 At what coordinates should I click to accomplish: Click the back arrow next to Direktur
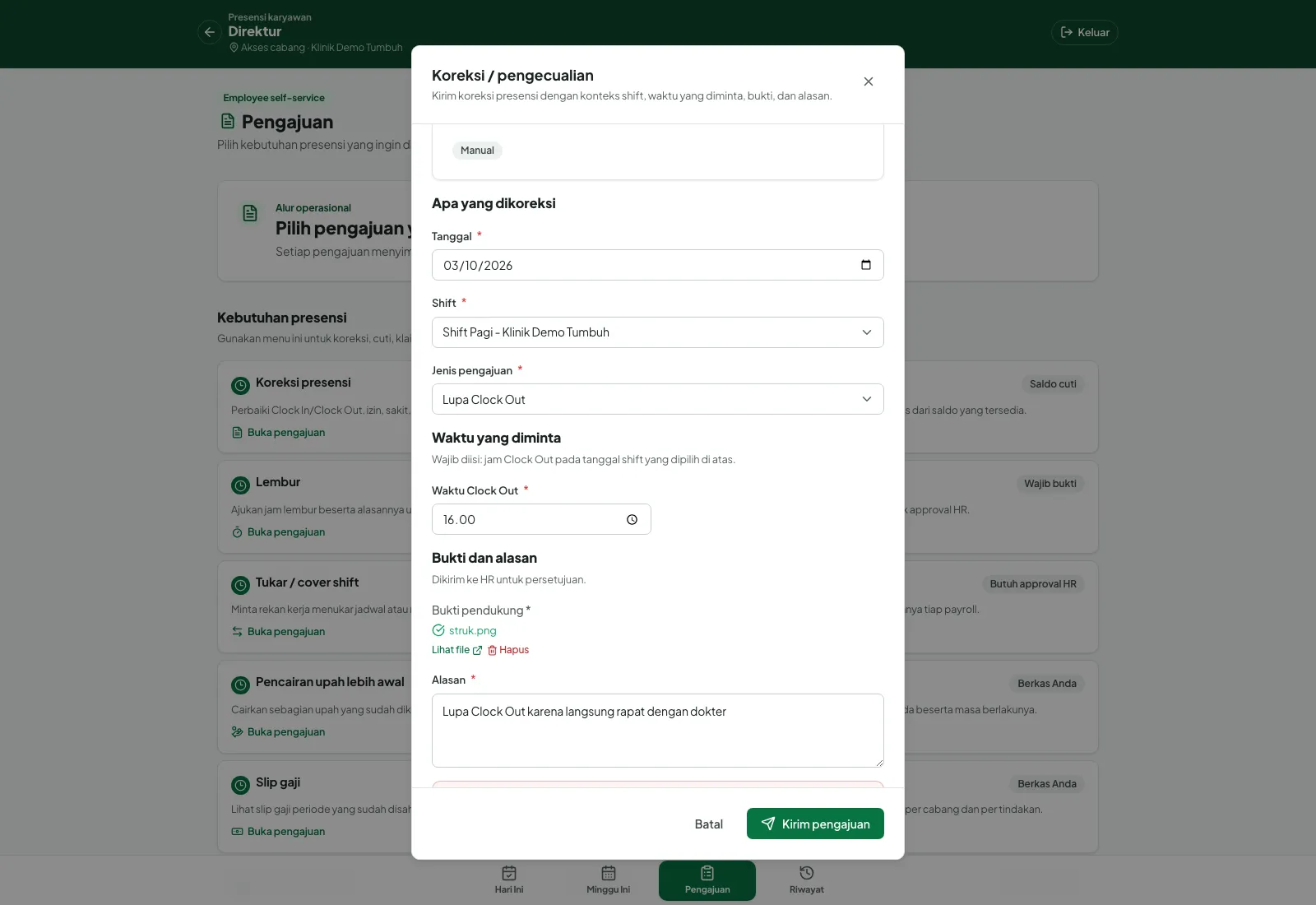click(x=210, y=32)
